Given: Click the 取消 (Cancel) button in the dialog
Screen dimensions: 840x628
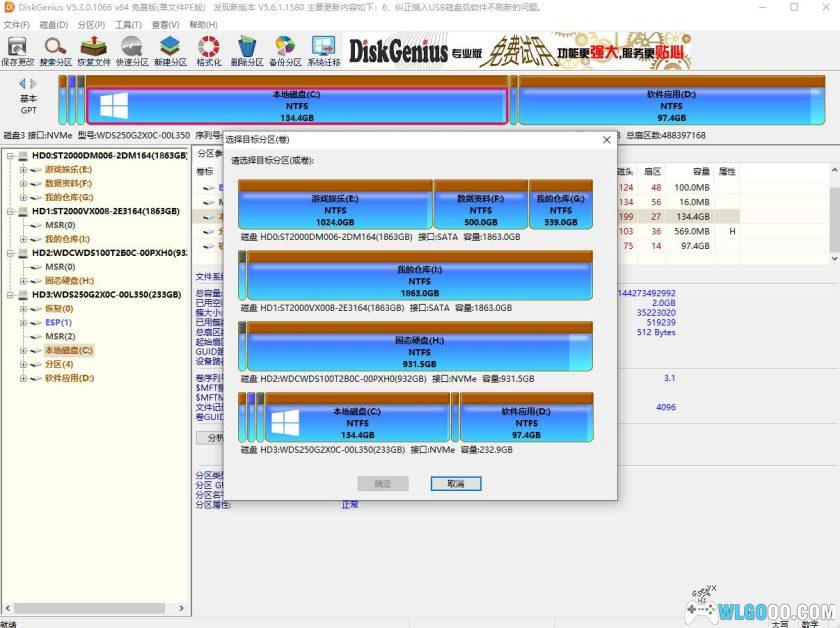Looking at the screenshot, I should pyautogui.click(x=457, y=483).
